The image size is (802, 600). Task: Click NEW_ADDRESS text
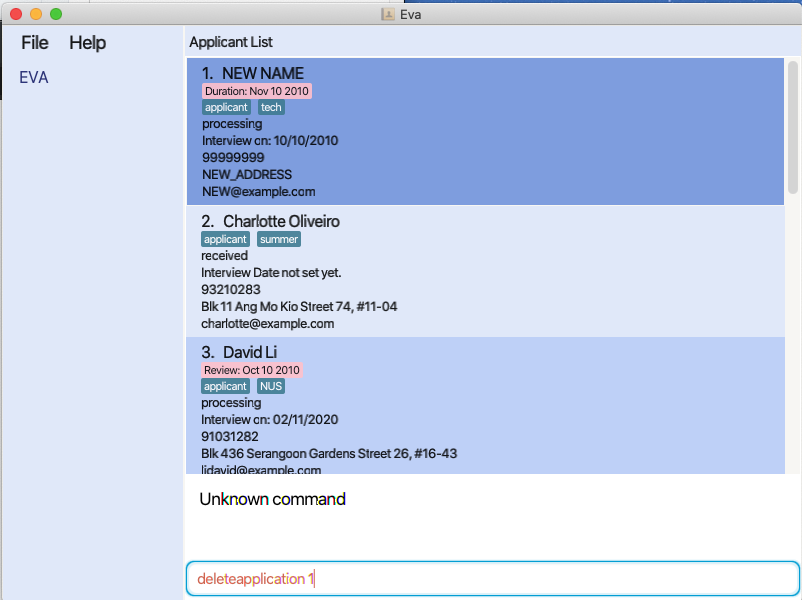(247, 174)
